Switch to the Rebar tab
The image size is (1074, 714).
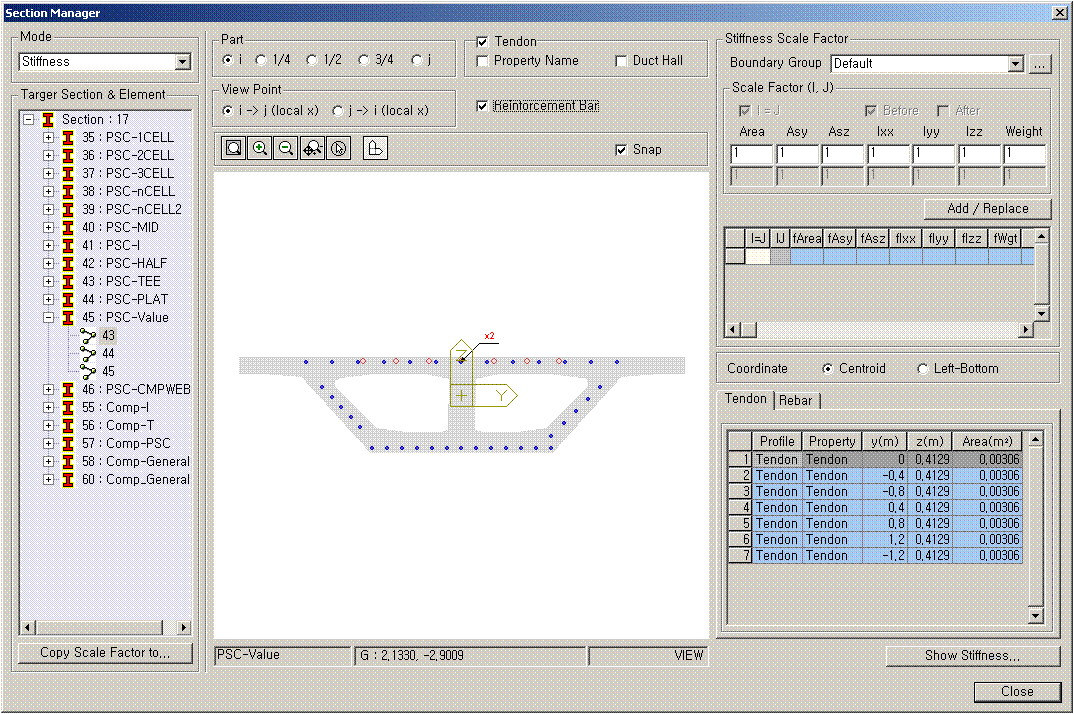797,400
